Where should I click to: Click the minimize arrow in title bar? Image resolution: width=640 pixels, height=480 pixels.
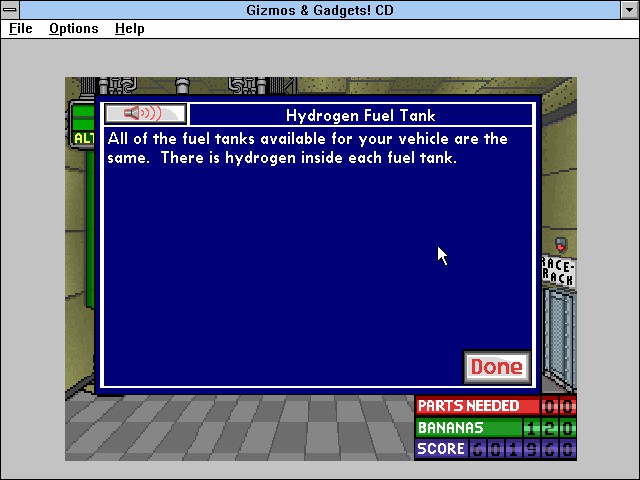[630, 10]
